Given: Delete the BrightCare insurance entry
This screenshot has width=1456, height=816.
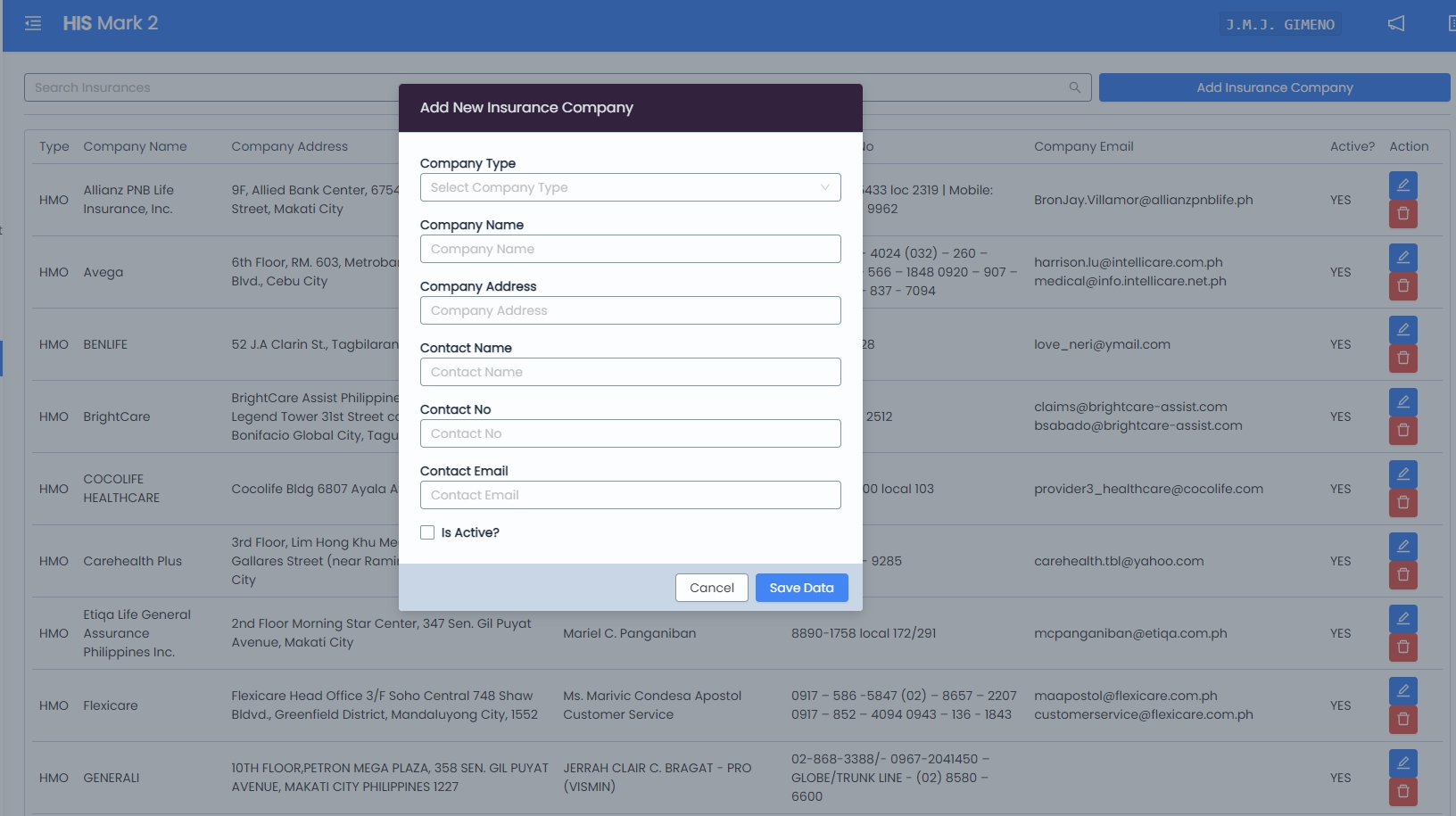Looking at the screenshot, I should pos(1402,431).
